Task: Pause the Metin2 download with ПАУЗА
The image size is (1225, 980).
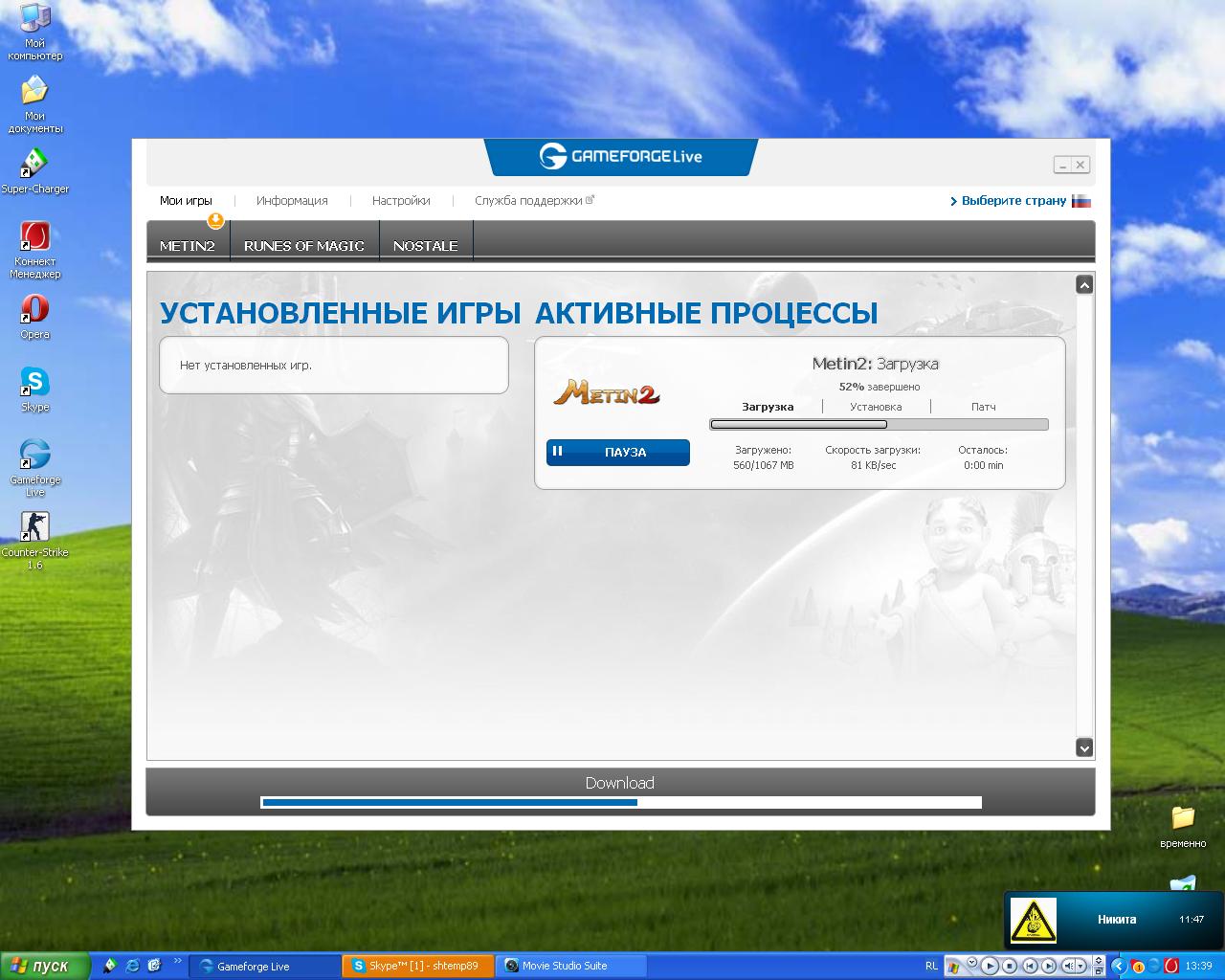Action: click(618, 453)
